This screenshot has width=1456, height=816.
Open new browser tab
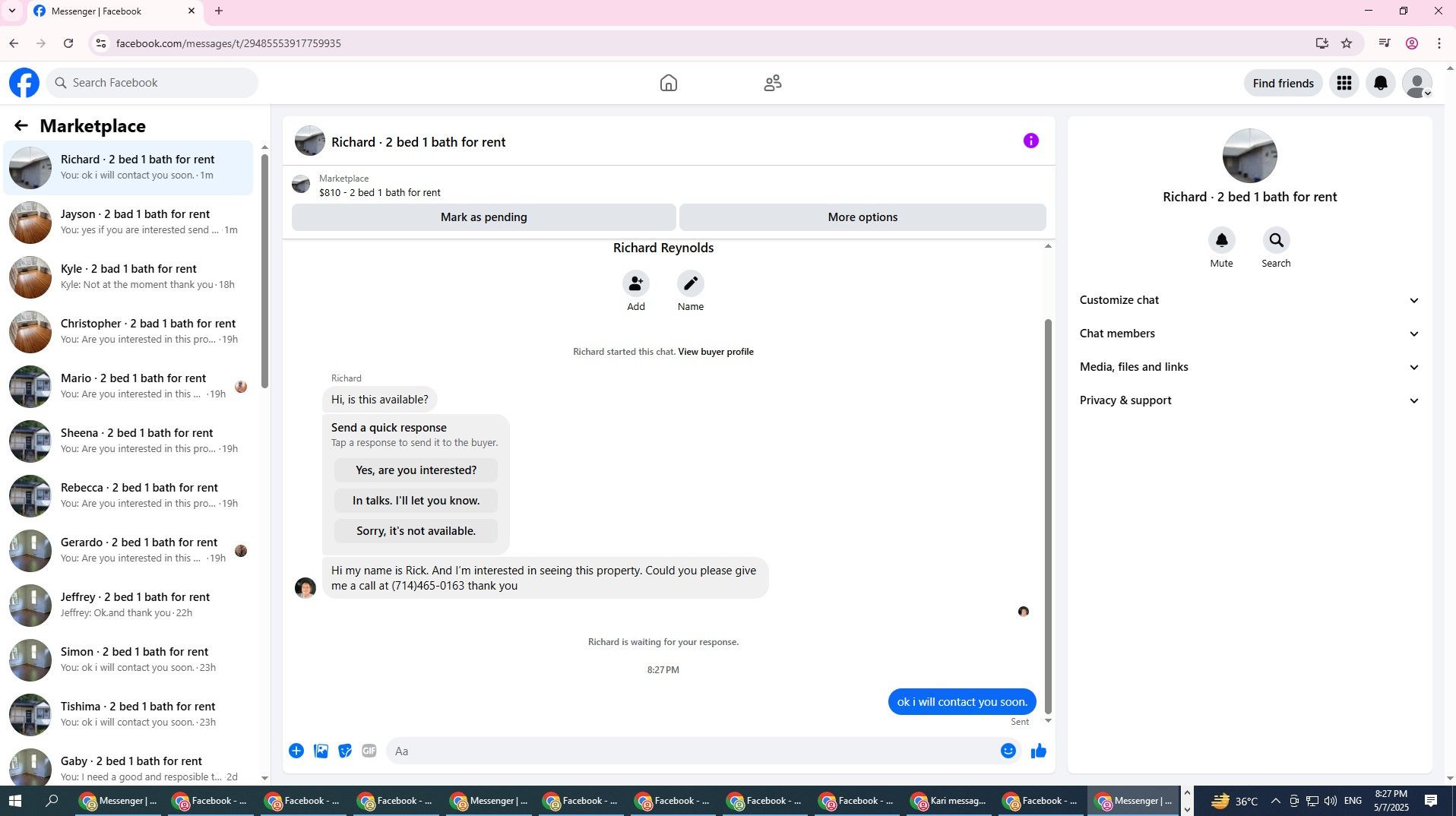point(219,11)
